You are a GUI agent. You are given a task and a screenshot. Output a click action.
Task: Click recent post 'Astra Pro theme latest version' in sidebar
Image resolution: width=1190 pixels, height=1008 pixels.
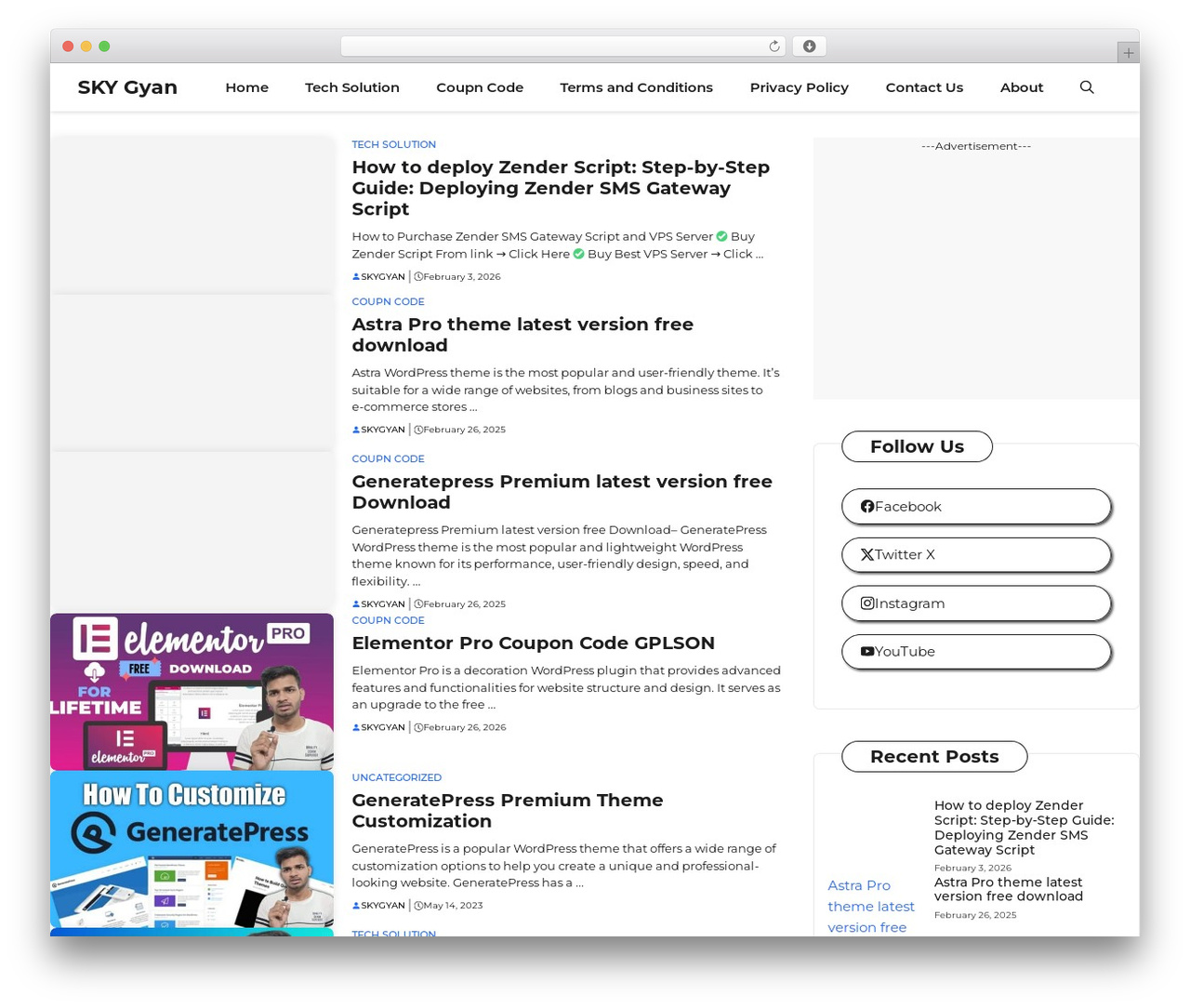point(1008,890)
